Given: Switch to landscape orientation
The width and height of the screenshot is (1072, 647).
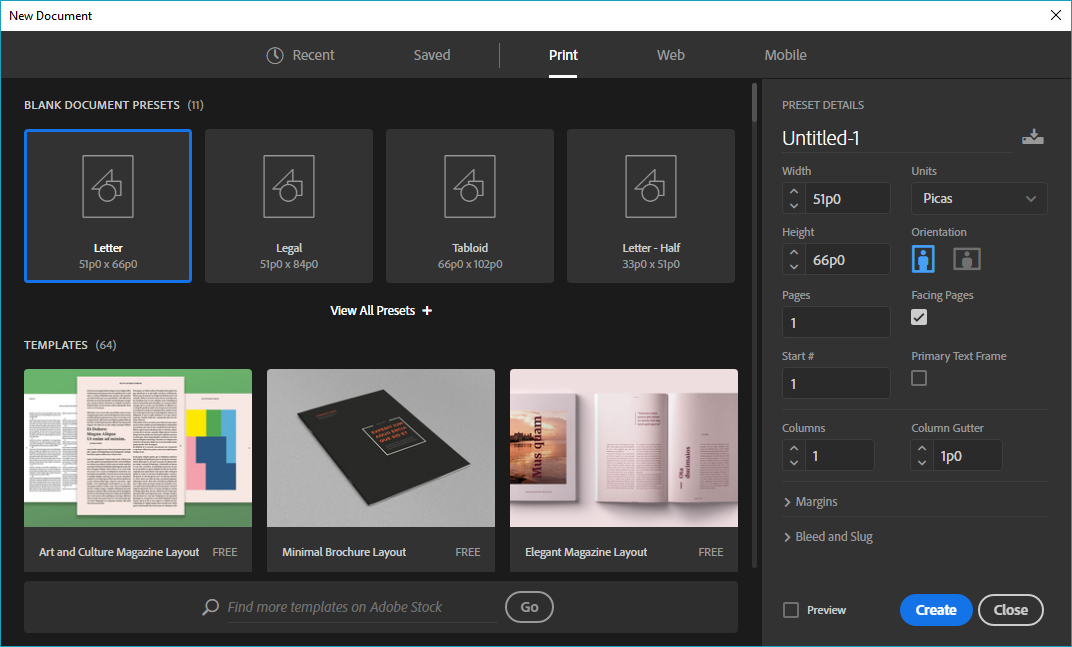Looking at the screenshot, I should tap(965, 258).
